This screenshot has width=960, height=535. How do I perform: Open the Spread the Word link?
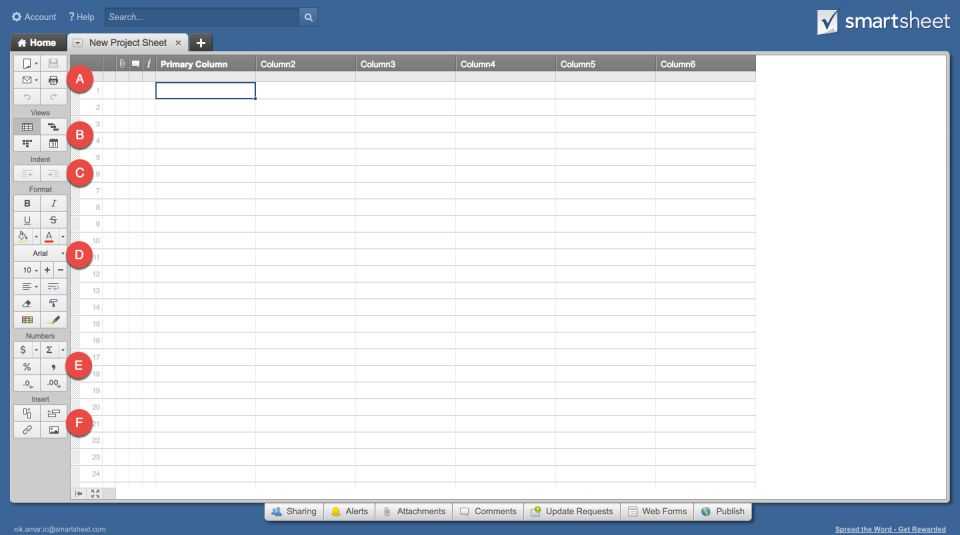tap(890, 529)
